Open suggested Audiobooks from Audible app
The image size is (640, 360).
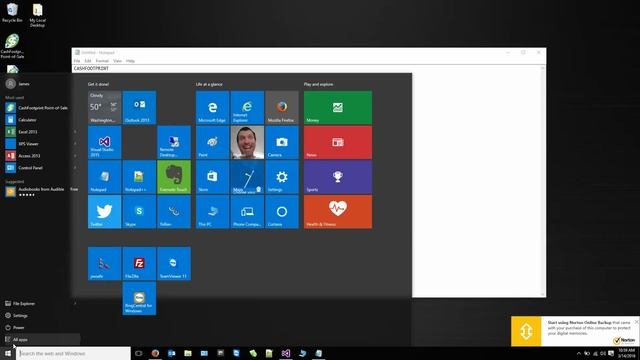pos(40,191)
